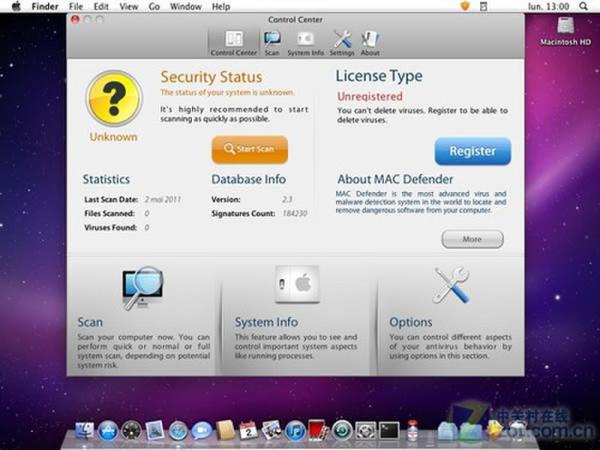
Task: Click the shield icon in the menu bar
Action: pos(465,6)
